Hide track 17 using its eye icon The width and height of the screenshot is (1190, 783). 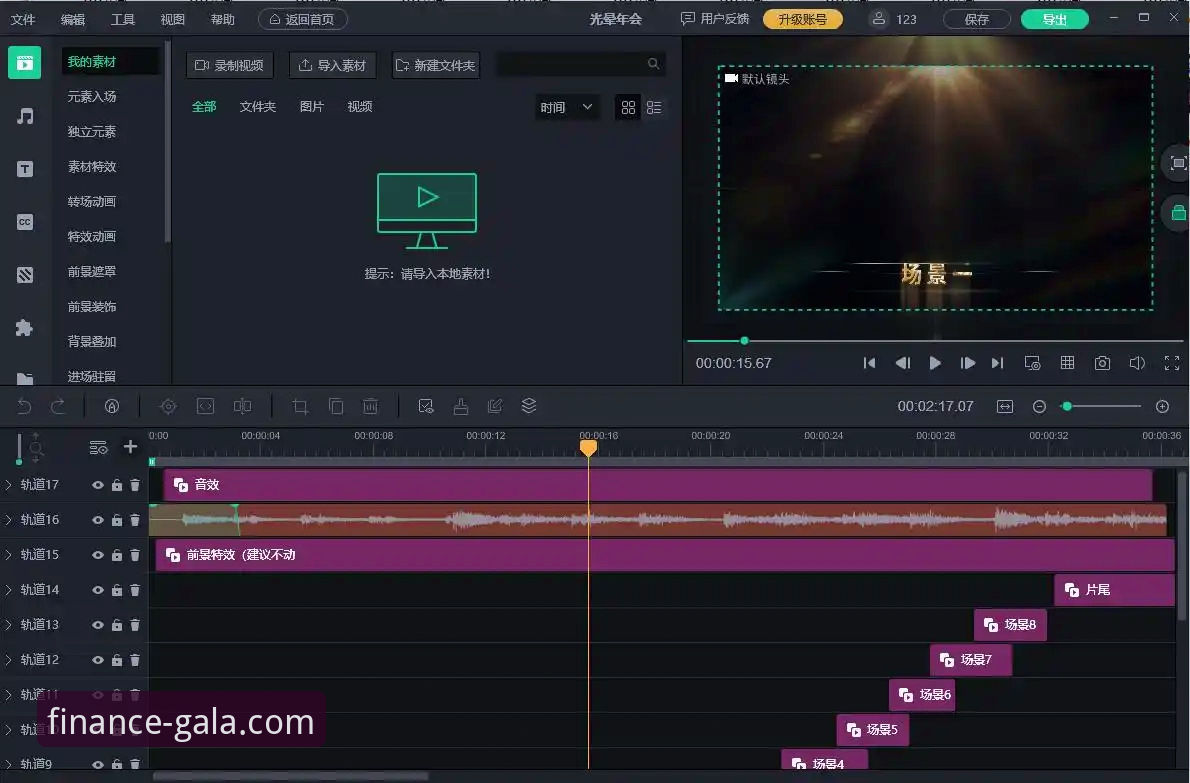coord(98,485)
